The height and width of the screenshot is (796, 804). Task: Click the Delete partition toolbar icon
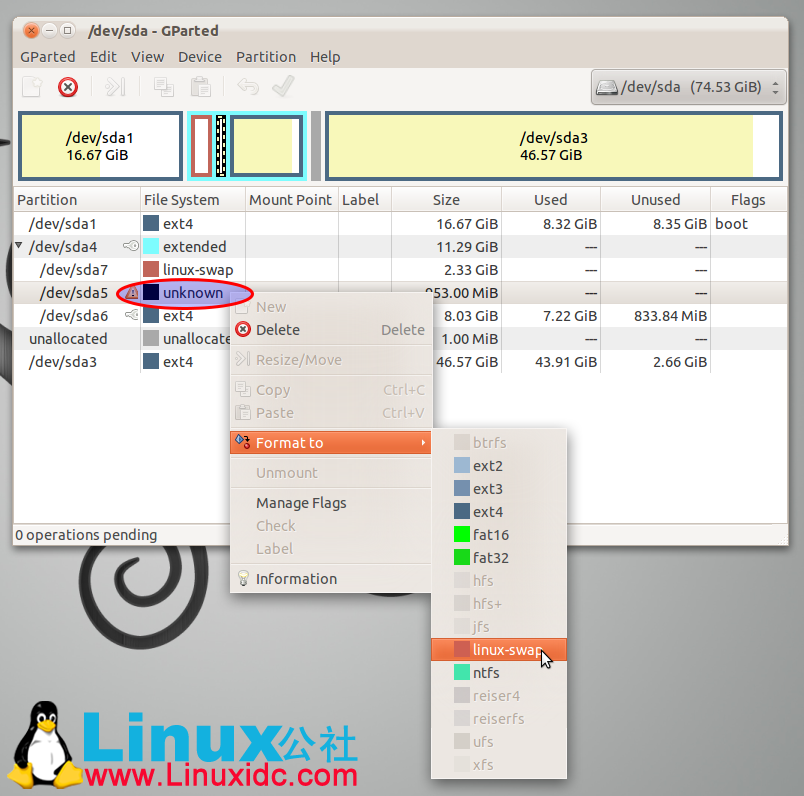68,87
